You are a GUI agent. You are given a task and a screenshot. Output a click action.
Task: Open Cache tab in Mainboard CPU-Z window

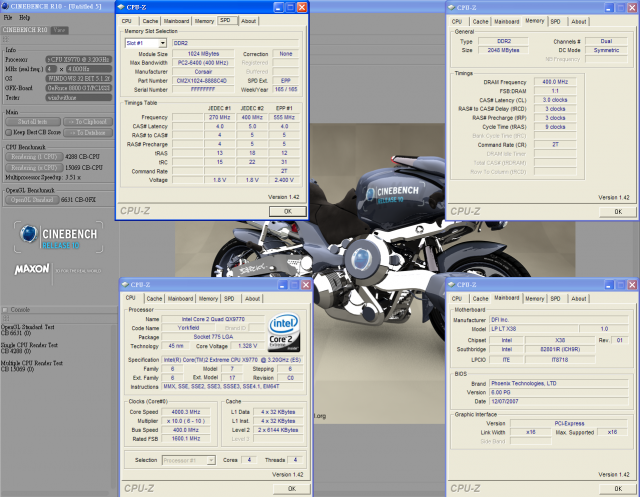click(480, 299)
